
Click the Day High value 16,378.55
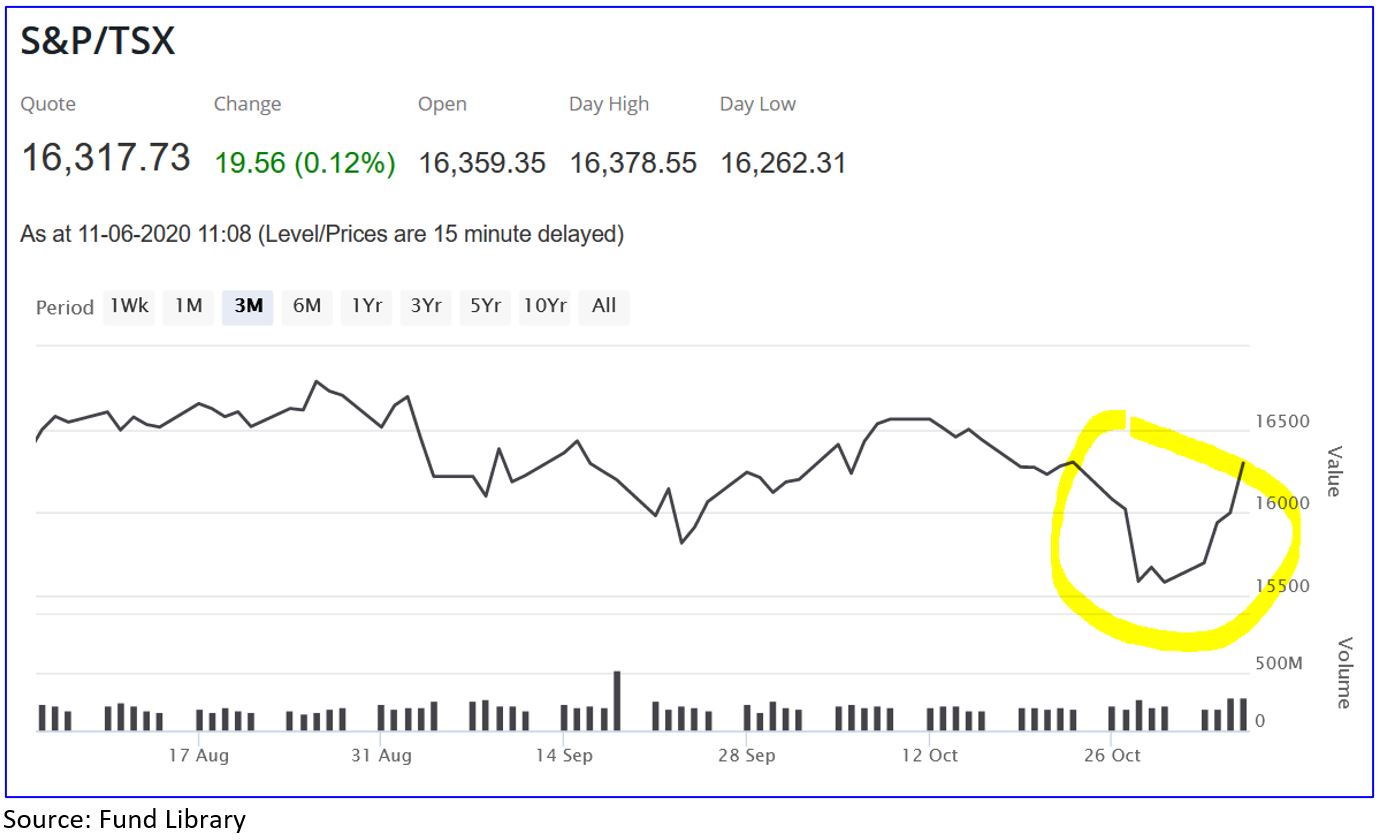click(633, 163)
